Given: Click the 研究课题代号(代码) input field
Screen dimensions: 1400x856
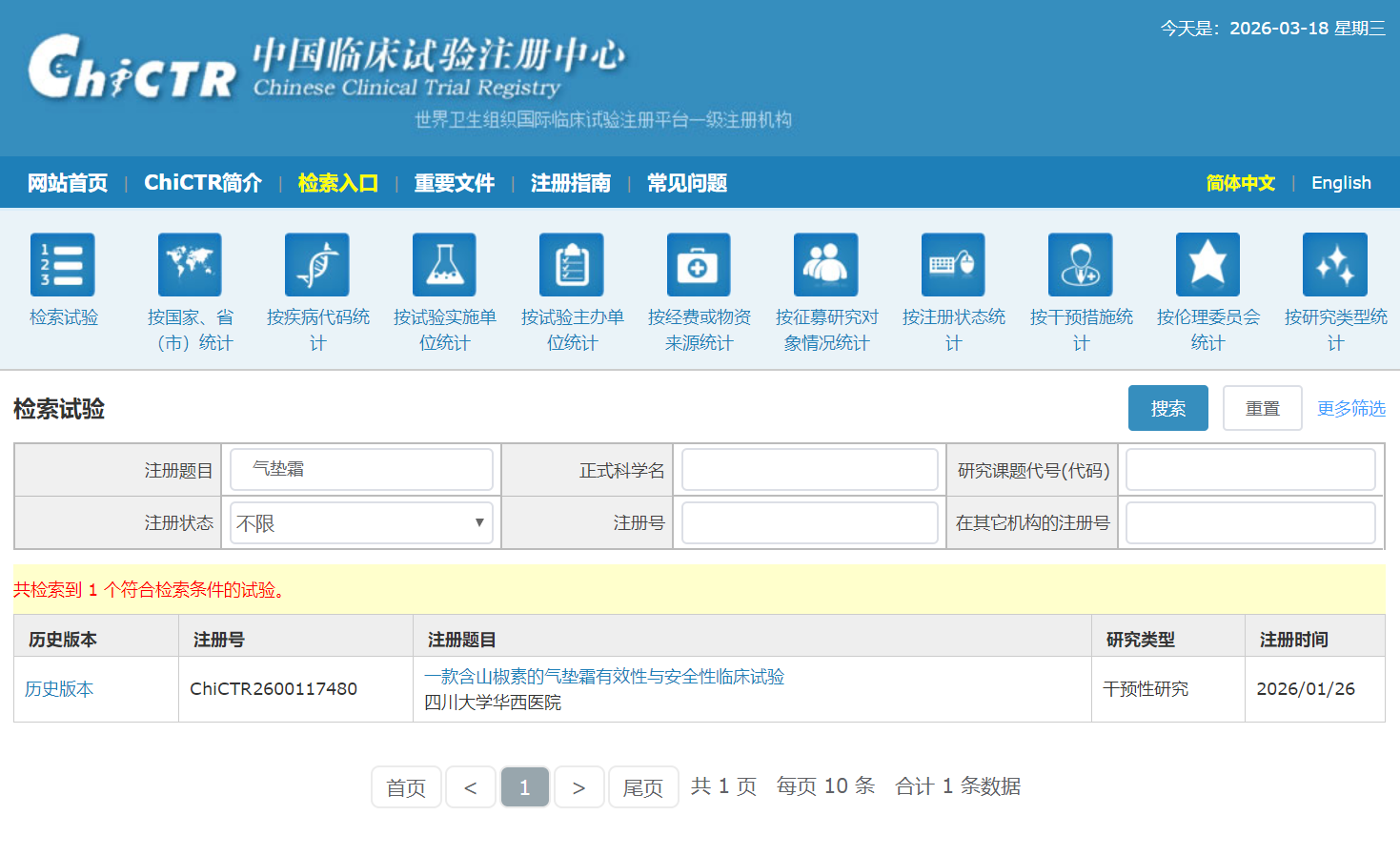Looking at the screenshot, I should 1250,470.
